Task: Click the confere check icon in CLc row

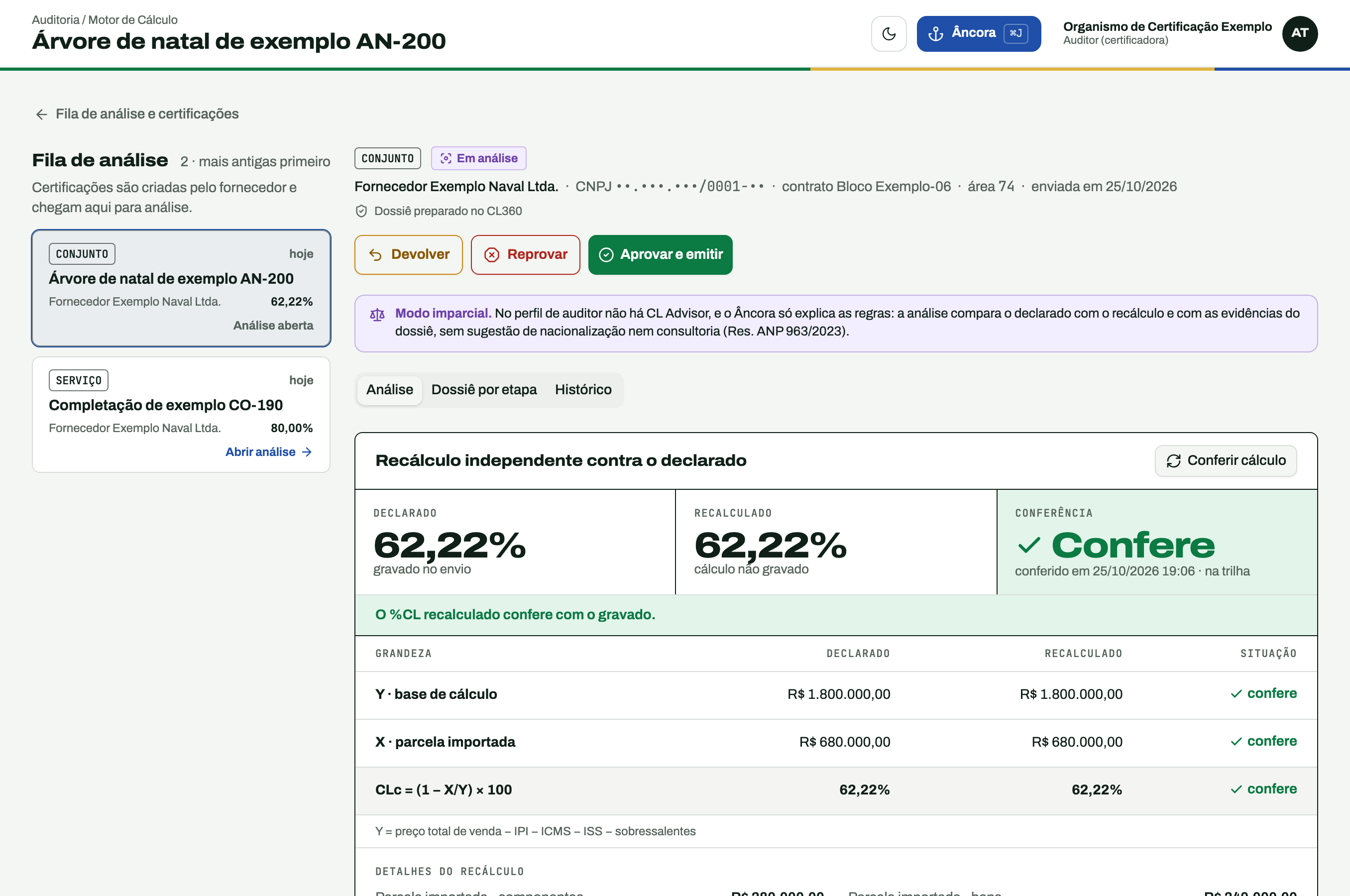Action: [x=1237, y=789]
